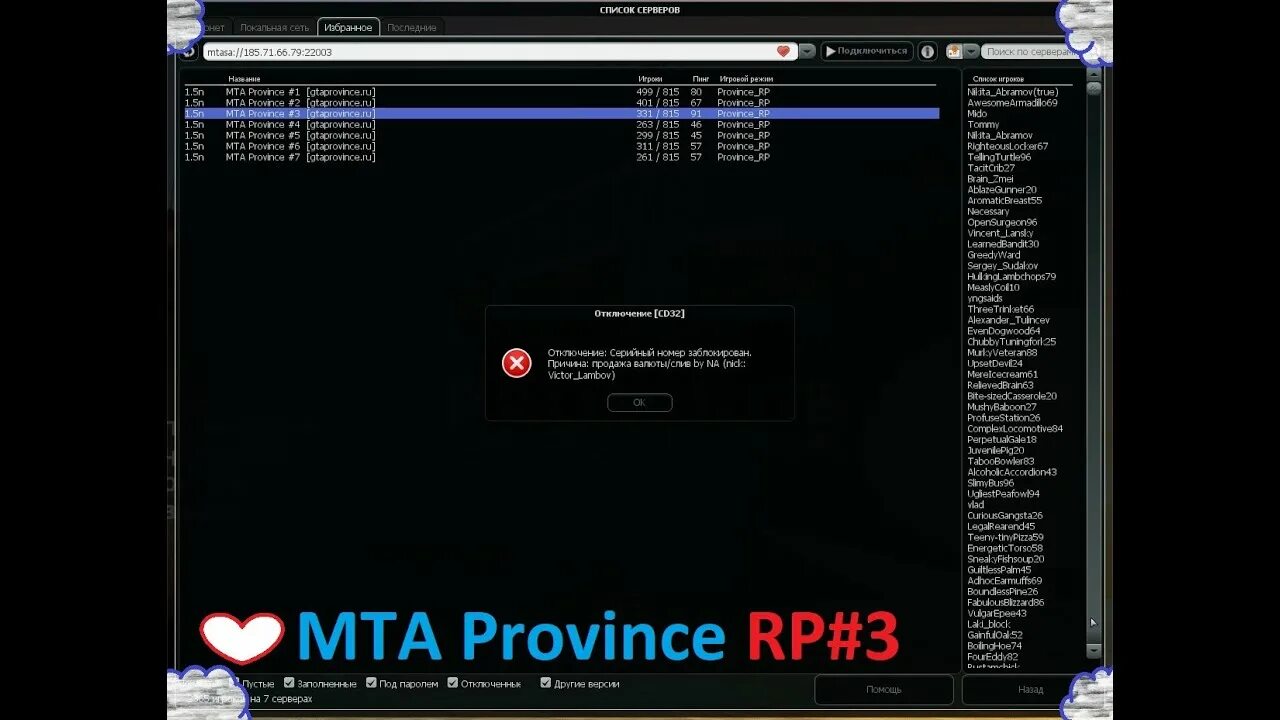Sort by the Пинг column header
1280x720 pixels.
pos(701,78)
